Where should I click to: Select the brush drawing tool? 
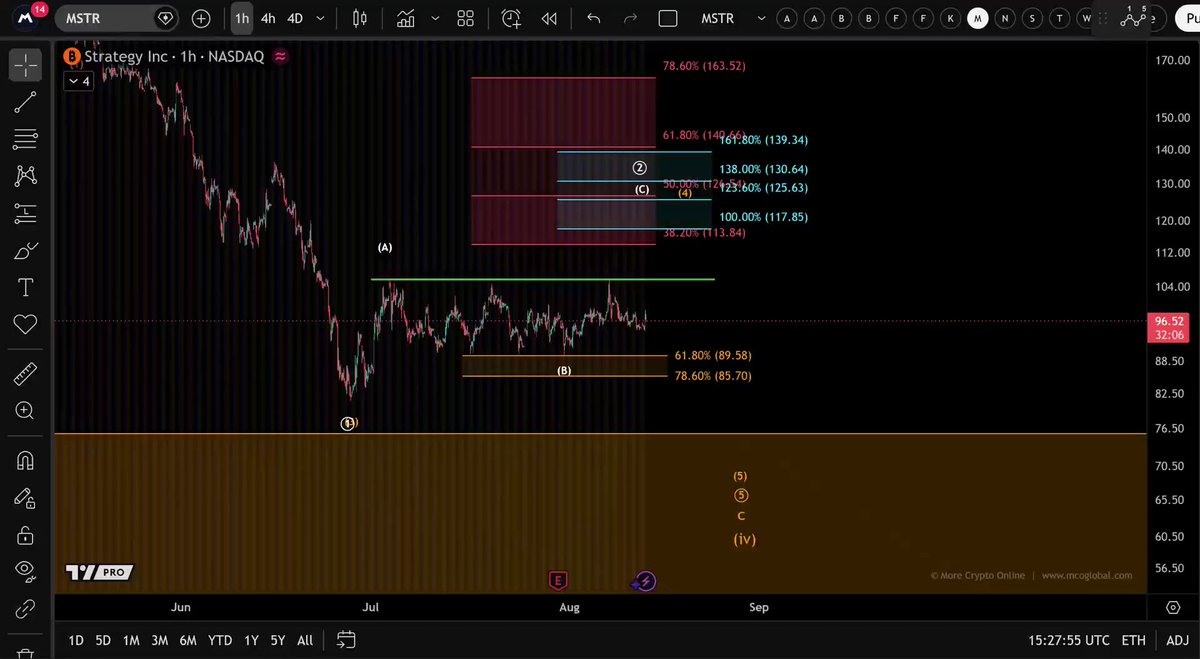(25, 249)
